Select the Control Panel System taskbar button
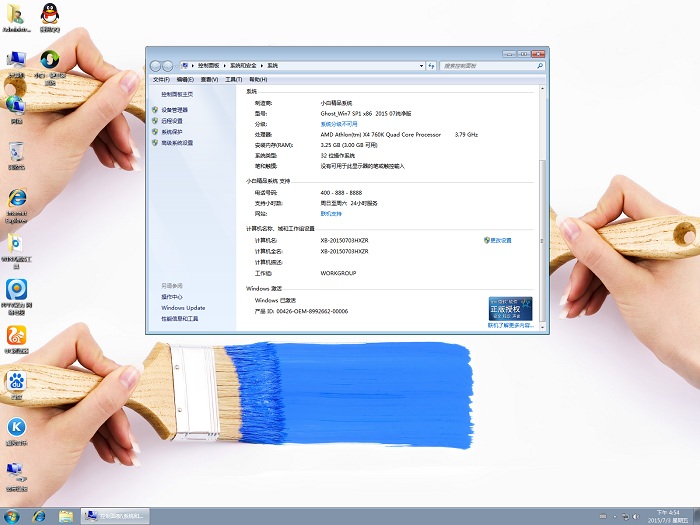The height and width of the screenshot is (525, 700). coord(115,516)
